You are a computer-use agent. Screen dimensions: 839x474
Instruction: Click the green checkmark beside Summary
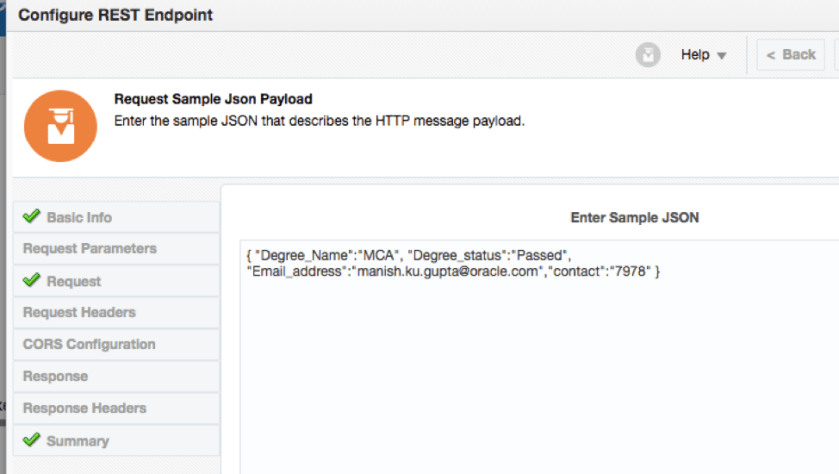coord(31,440)
